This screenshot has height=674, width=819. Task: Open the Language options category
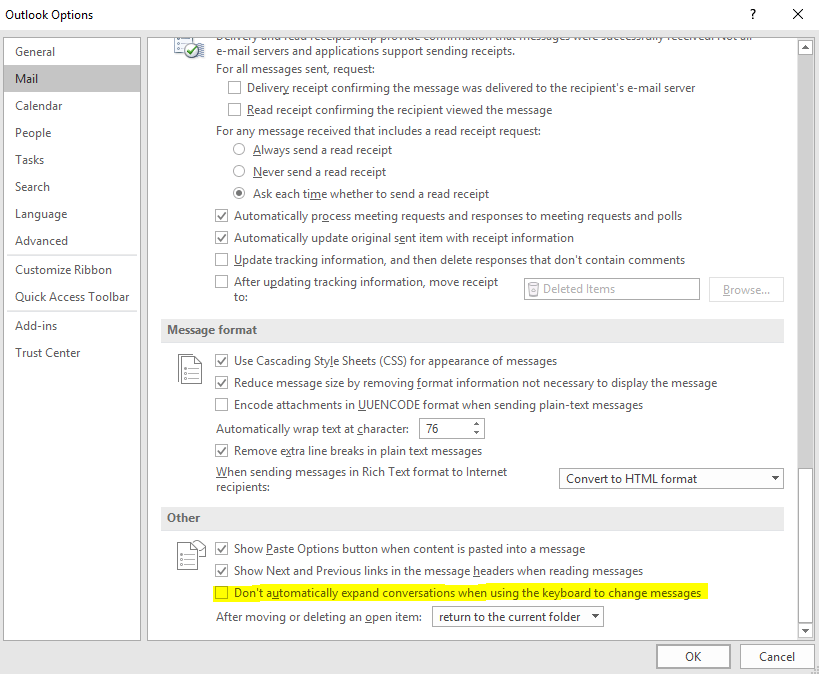72,214
